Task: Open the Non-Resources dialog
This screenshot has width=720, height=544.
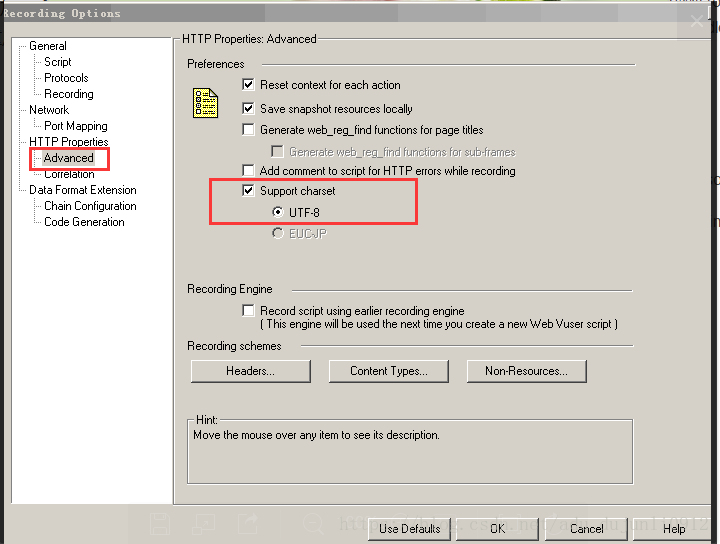Action: 527,371
